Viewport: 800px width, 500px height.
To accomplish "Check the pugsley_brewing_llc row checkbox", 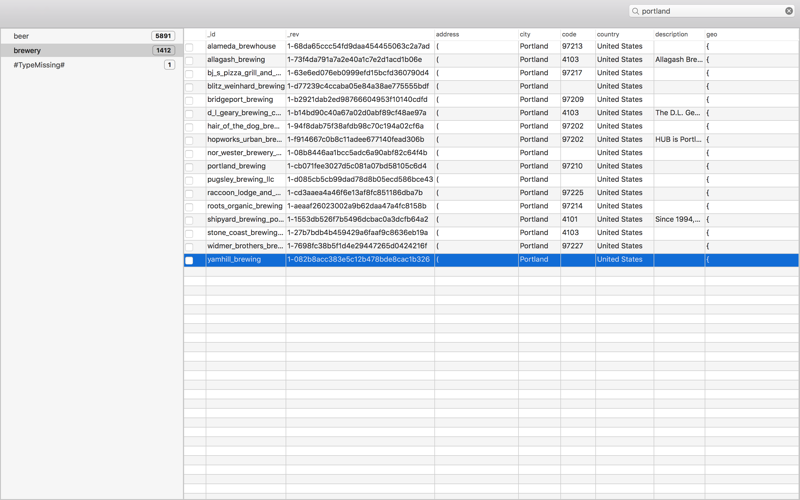I will [189, 180].
